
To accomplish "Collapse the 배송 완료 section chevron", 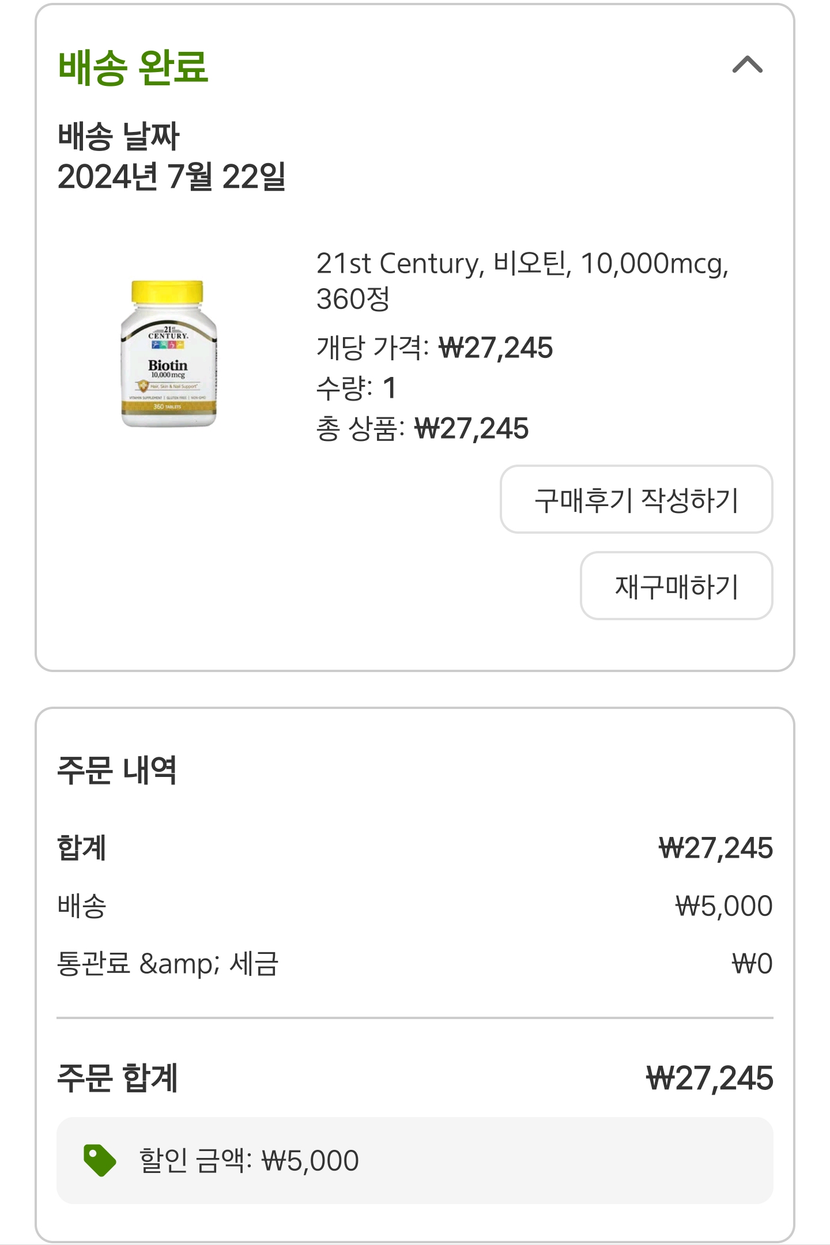I will tap(747, 65).
